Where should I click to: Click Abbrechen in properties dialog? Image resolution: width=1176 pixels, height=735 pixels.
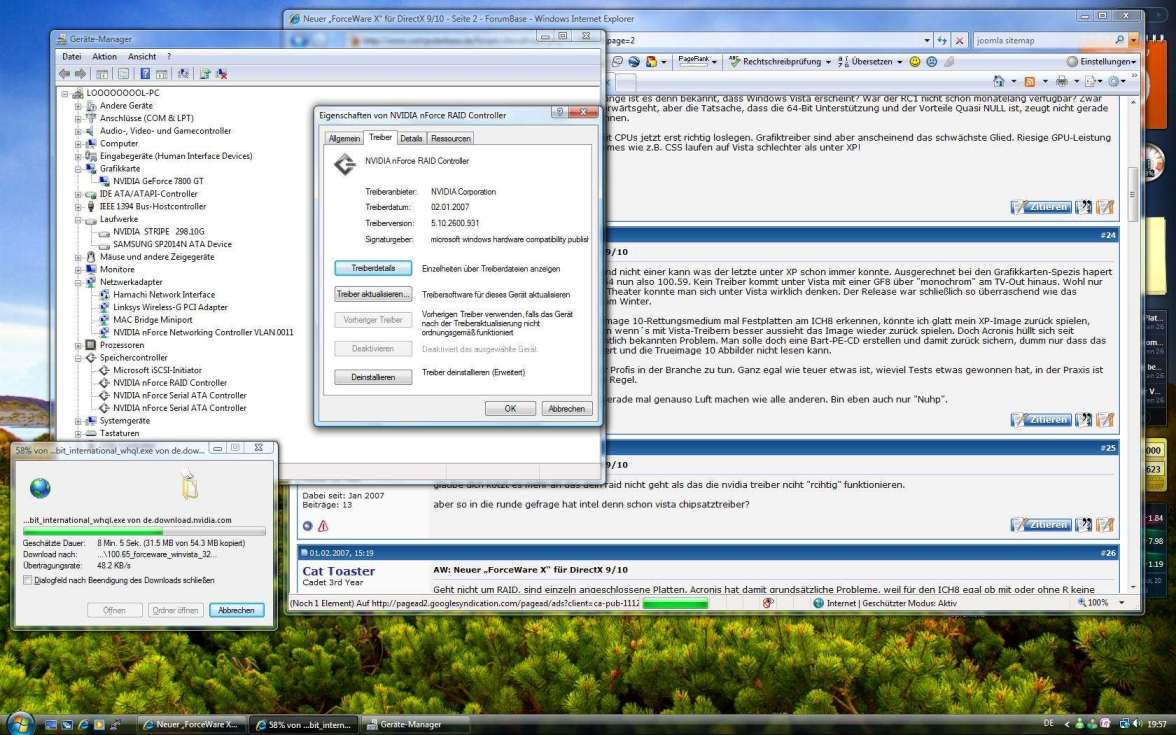[567, 409]
